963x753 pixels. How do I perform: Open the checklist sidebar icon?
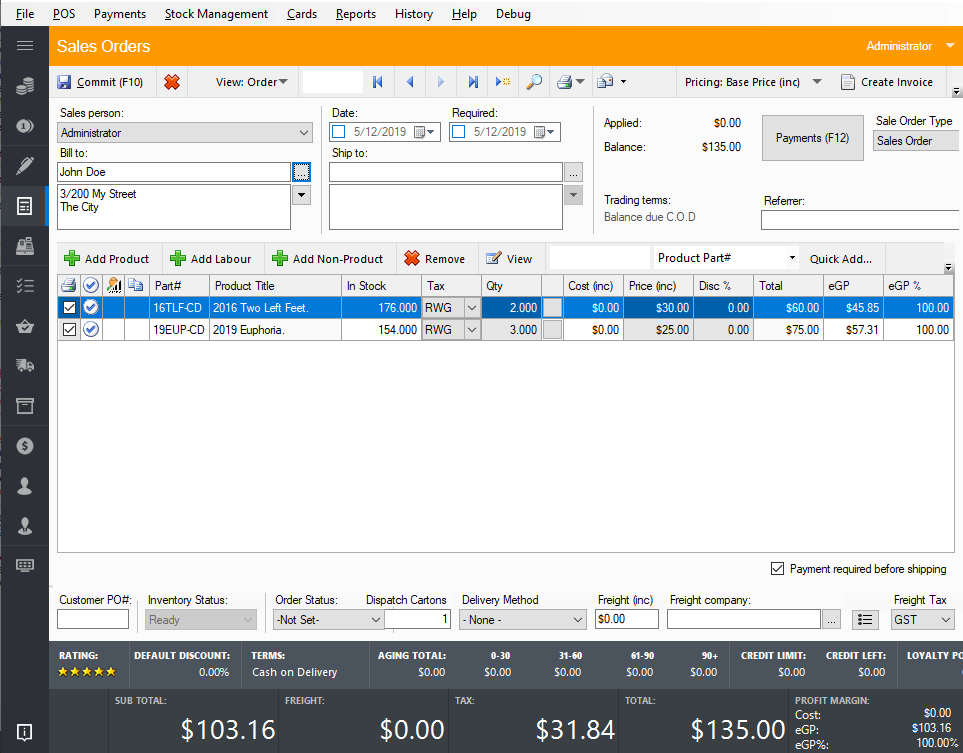click(x=25, y=286)
